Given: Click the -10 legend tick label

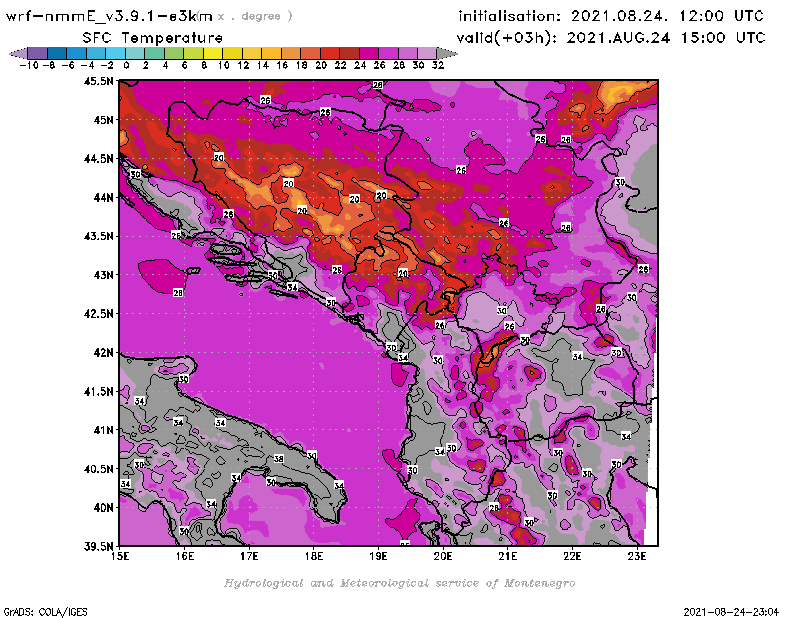Looking at the screenshot, I should (29, 65).
